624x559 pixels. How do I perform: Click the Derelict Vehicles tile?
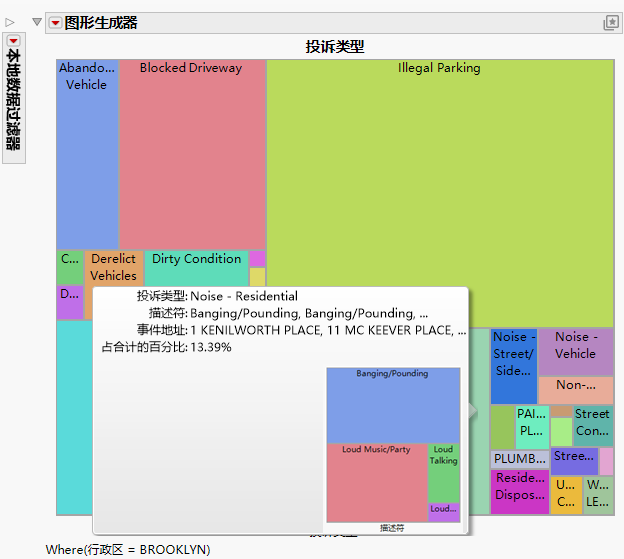114,267
